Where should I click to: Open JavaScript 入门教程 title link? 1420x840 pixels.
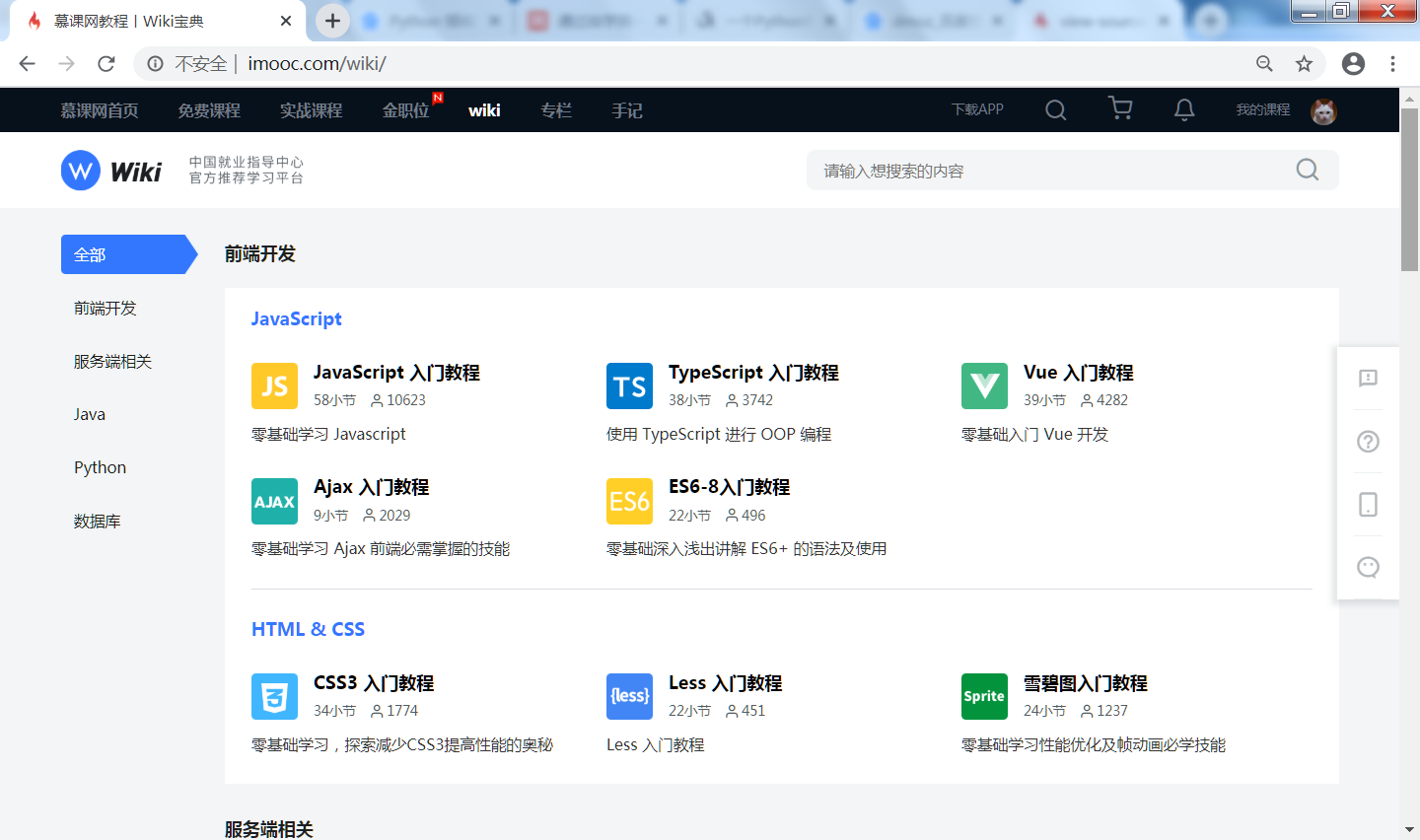pos(396,373)
